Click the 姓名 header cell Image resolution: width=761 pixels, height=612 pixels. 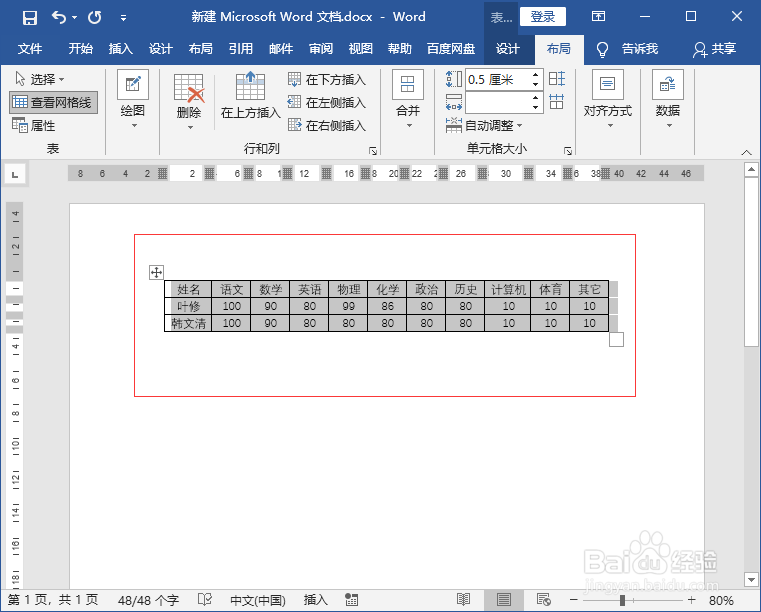coord(188,289)
